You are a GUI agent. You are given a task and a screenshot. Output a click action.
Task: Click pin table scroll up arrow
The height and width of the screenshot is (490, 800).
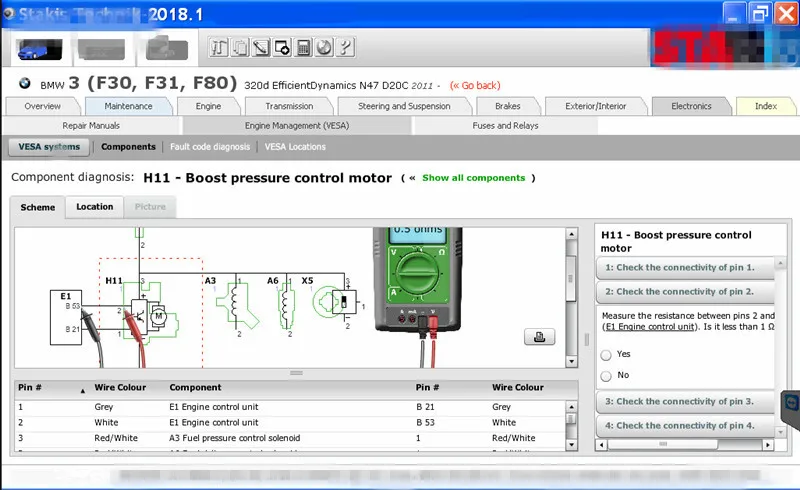[x=571, y=408]
